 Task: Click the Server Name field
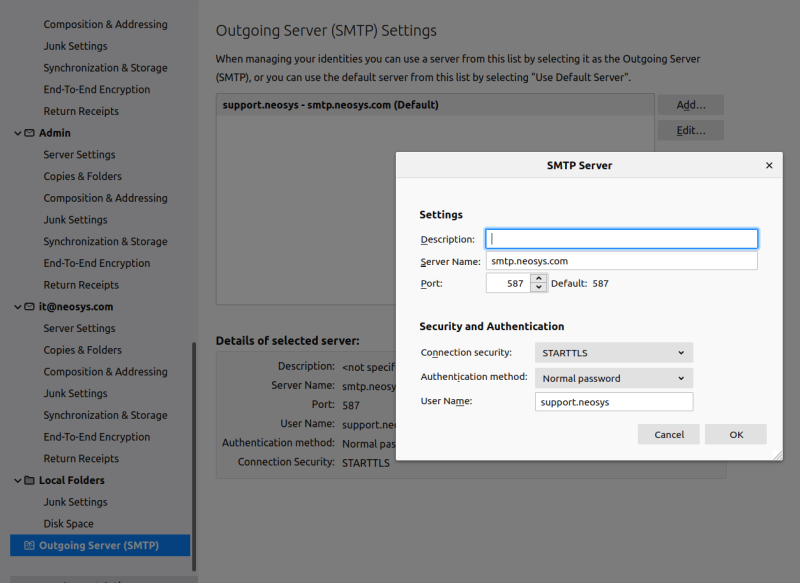pos(621,261)
